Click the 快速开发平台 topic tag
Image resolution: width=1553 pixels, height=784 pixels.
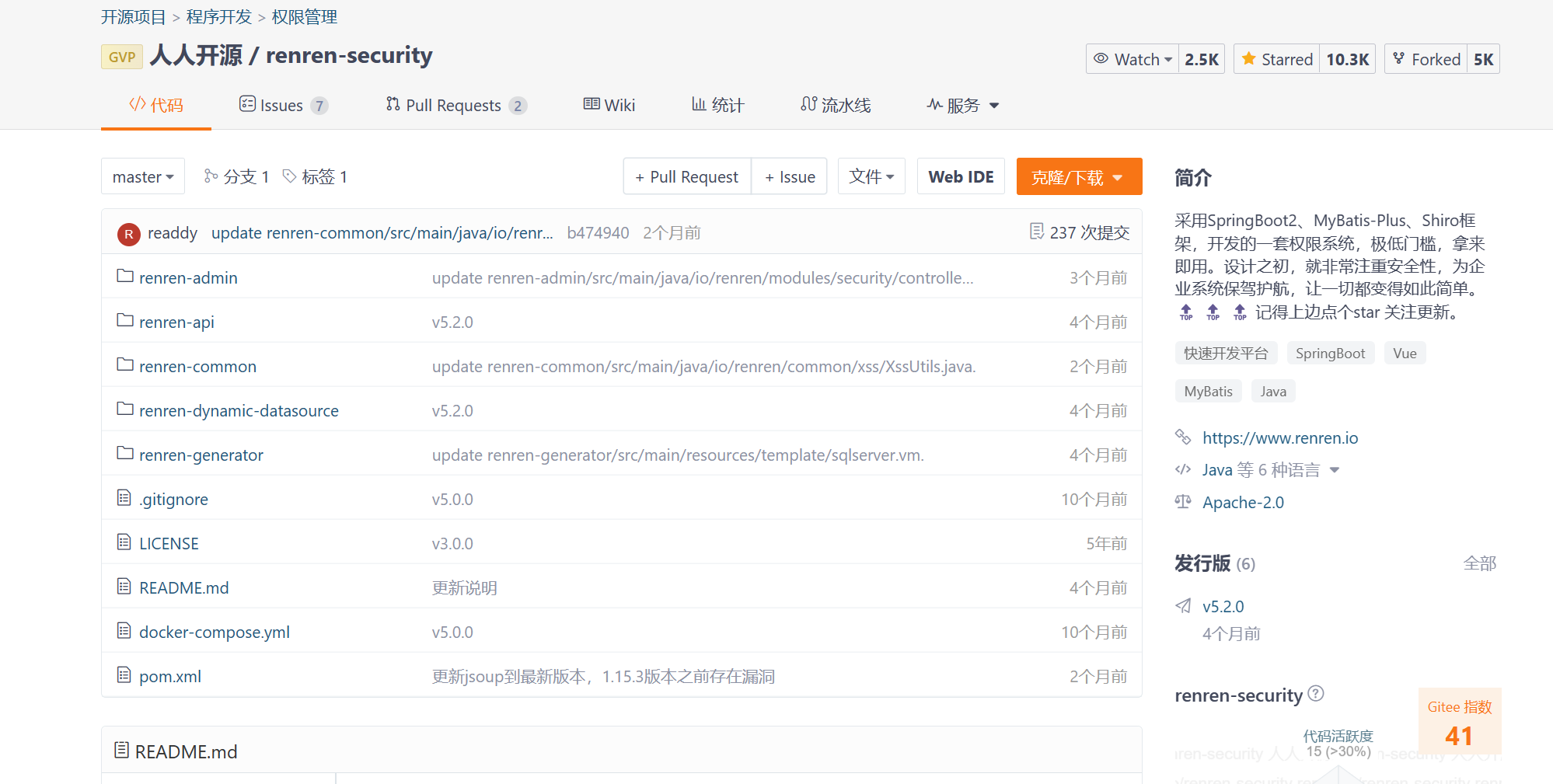point(1226,353)
